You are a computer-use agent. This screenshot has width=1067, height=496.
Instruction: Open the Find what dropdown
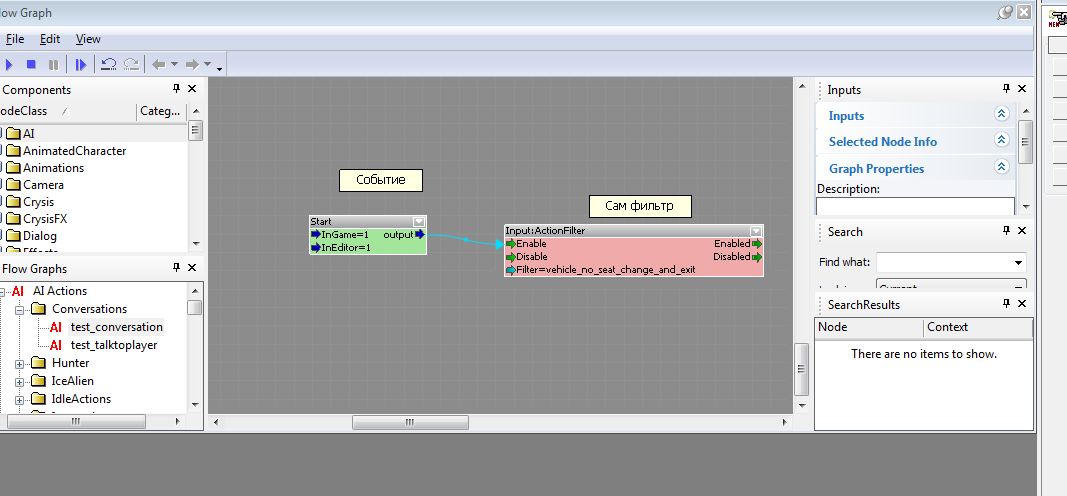click(x=1018, y=263)
